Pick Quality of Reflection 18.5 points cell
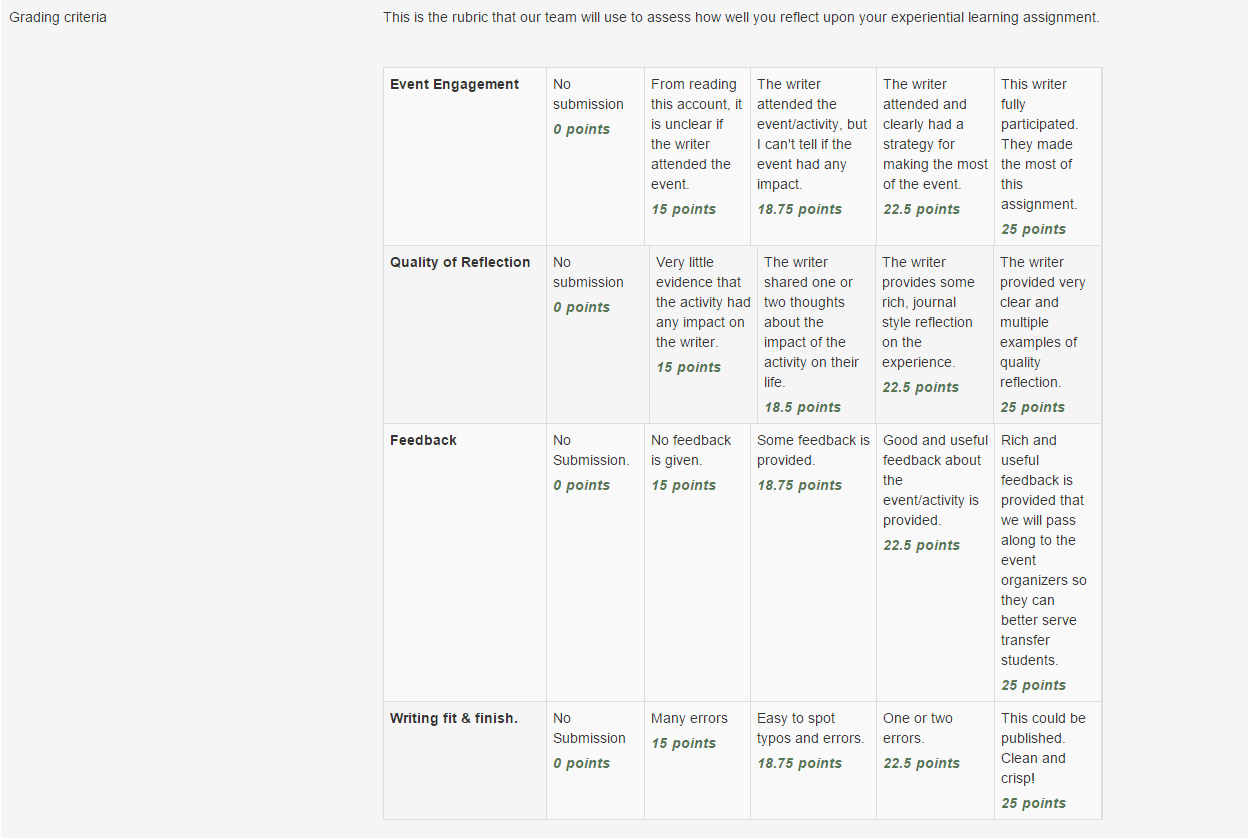The image size is (1248, 838). click(816, 335)
